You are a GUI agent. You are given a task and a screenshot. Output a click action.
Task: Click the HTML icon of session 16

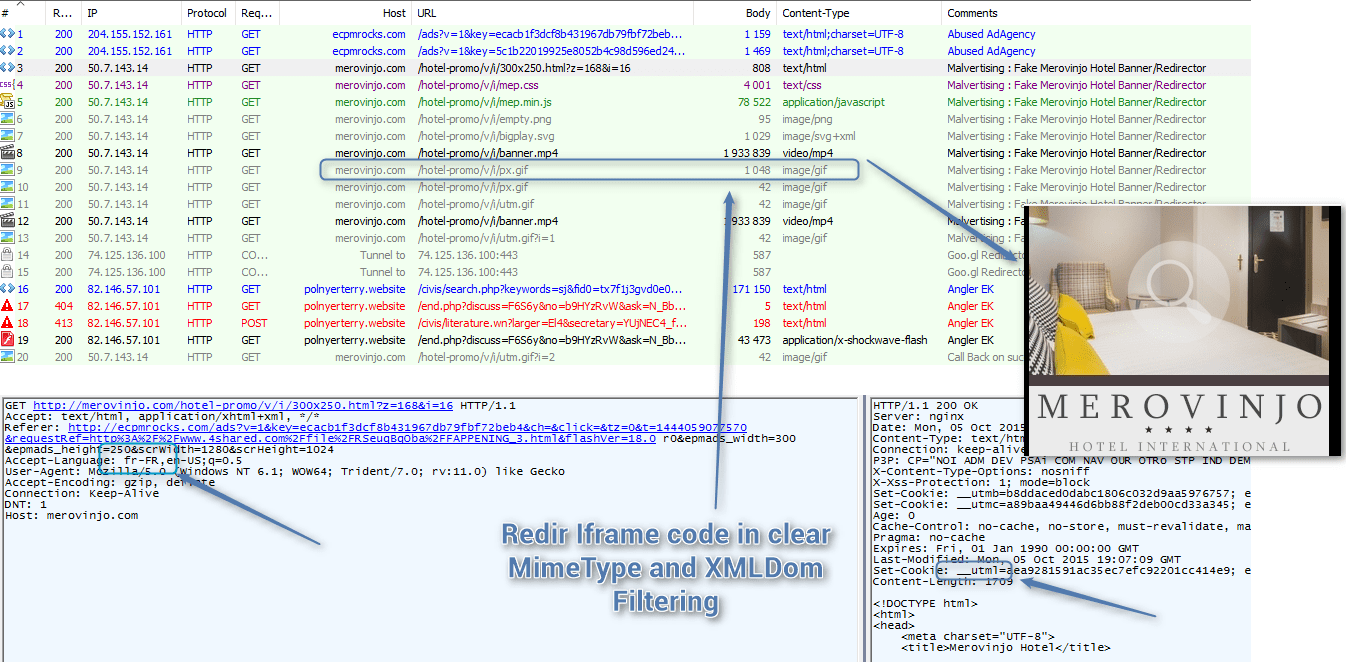click(7, 289)
